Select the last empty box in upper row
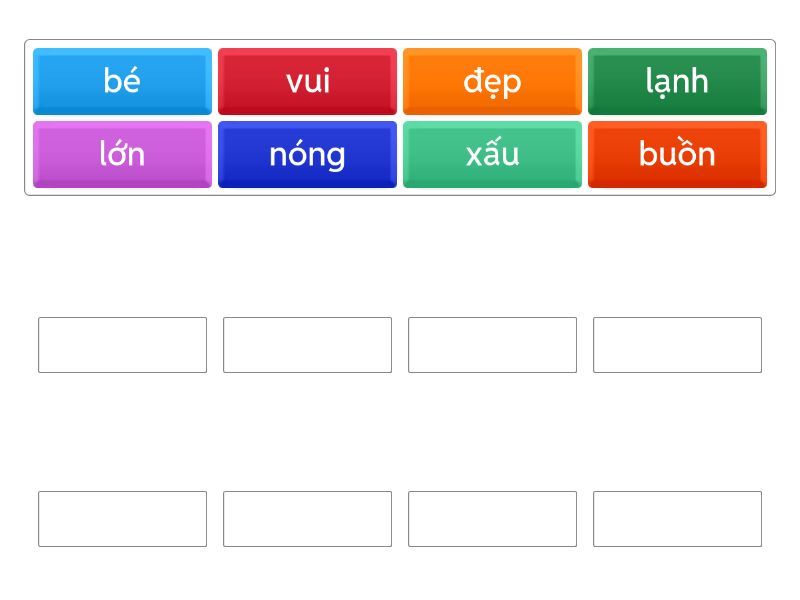 click(677, 345)
